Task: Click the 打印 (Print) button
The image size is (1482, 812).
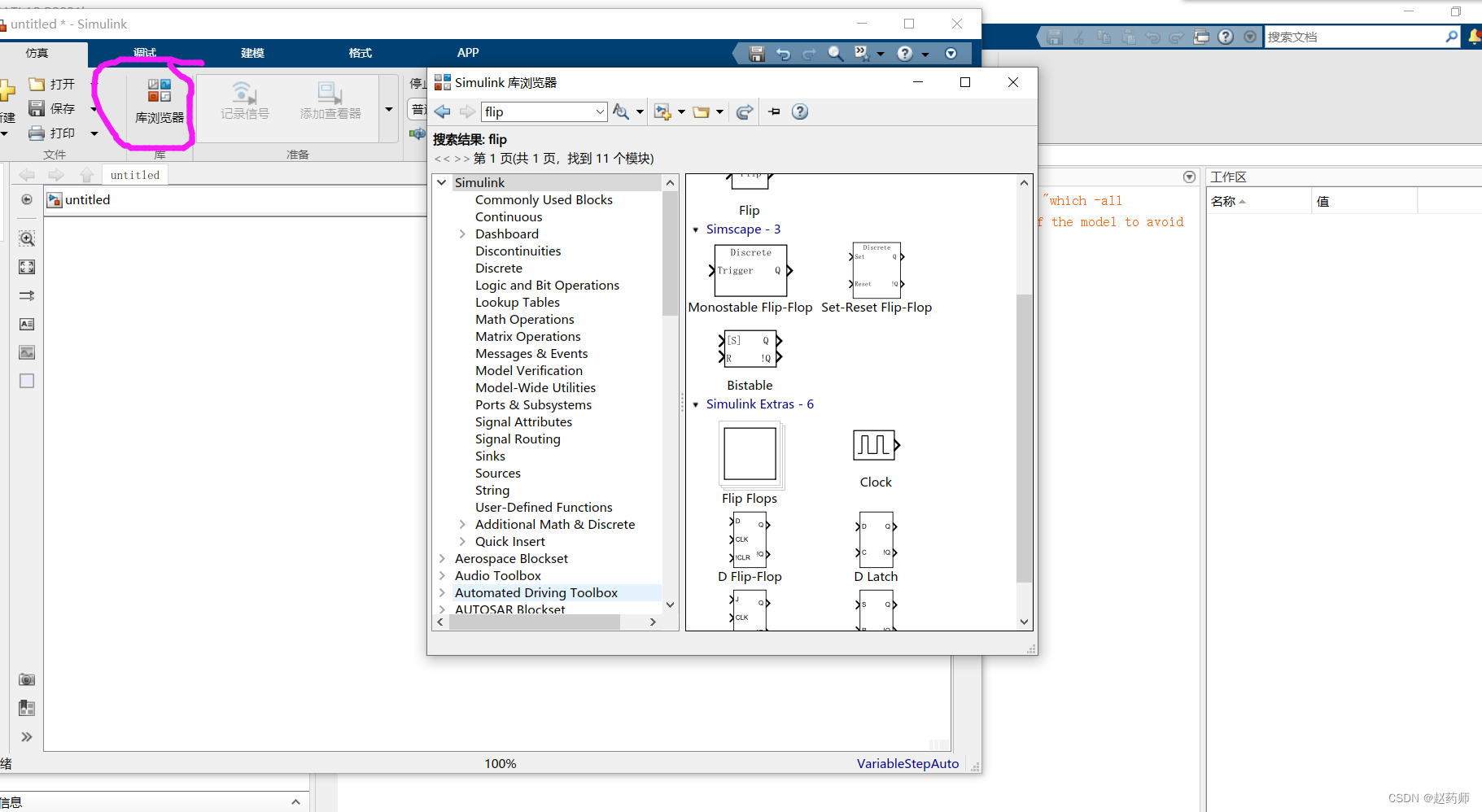Action: [x=52, y=133]
